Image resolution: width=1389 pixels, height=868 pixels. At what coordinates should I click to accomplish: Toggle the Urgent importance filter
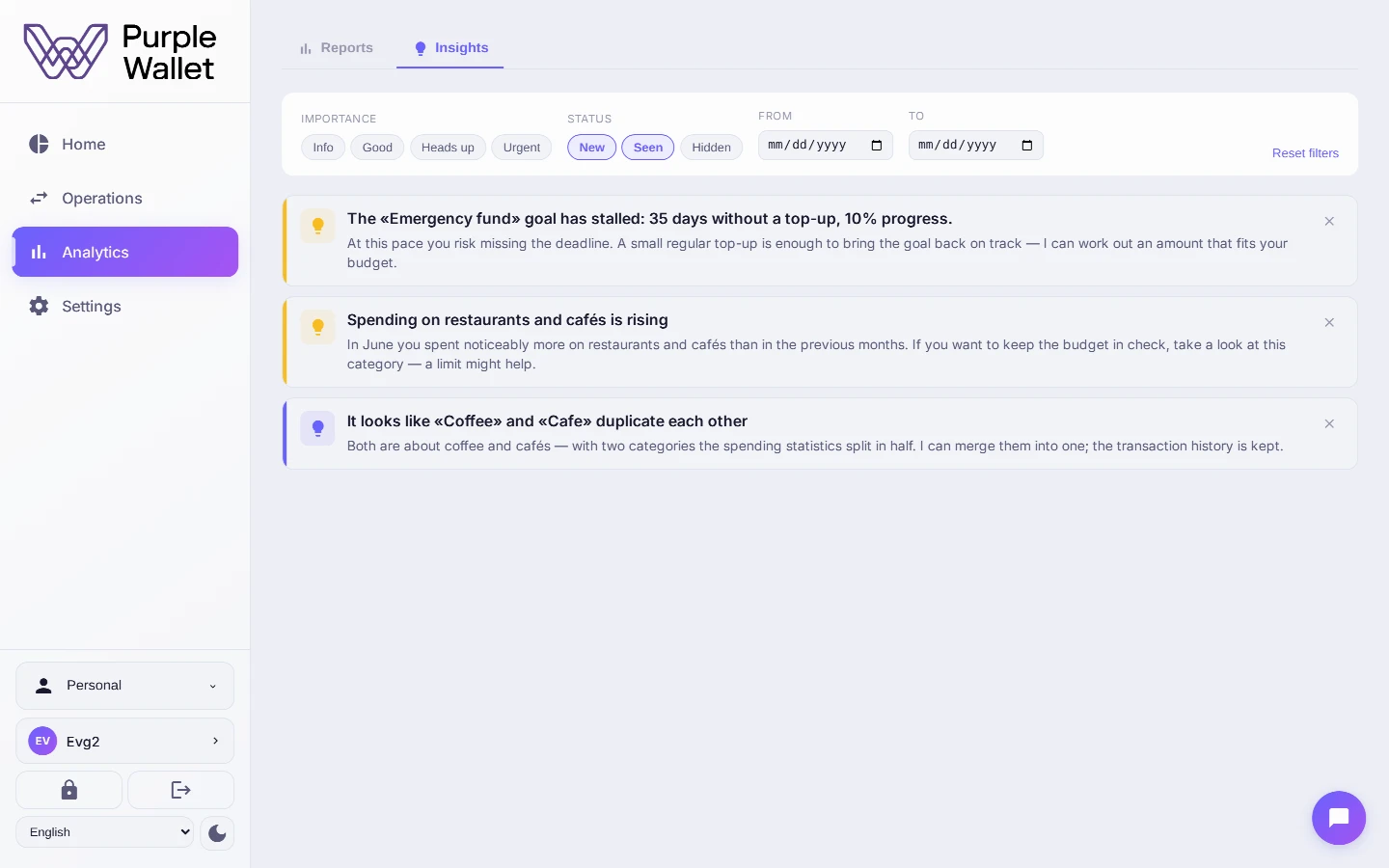(x=522, y=148)
